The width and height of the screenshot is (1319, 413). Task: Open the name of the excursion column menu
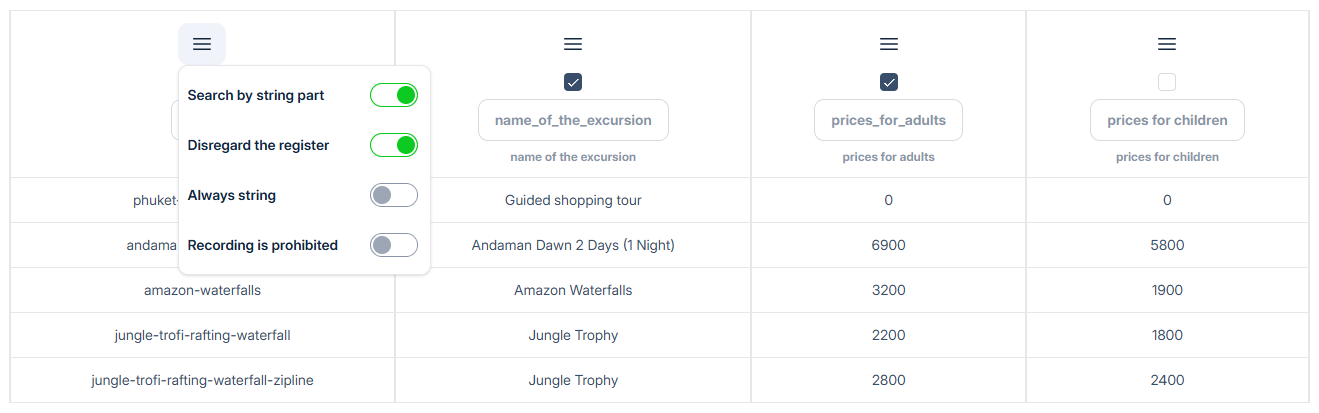[x=573, y=44]
